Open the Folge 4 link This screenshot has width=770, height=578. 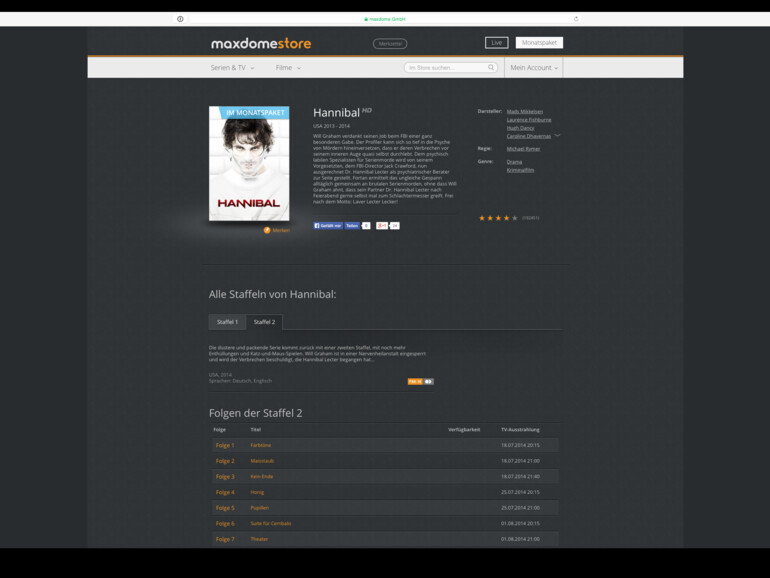(225, 493)
